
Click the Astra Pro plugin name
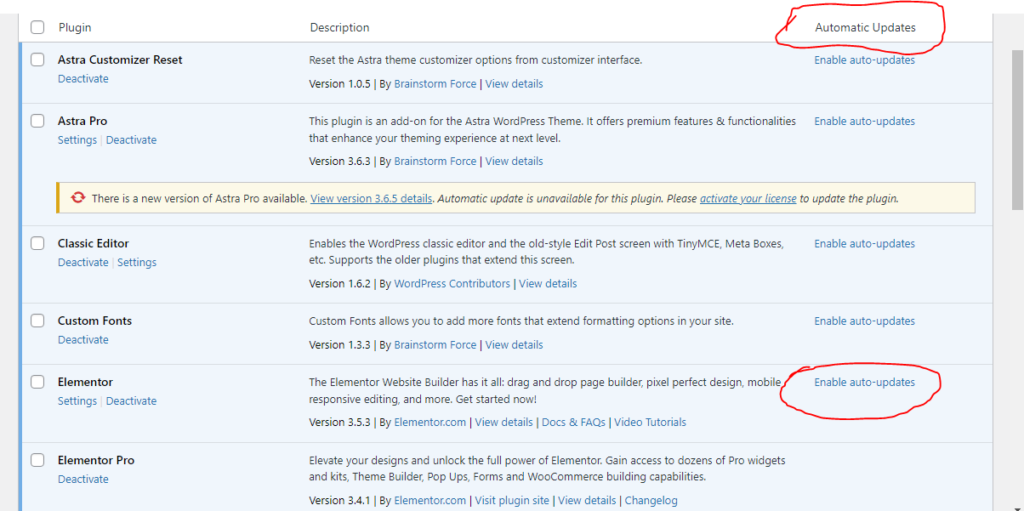point(82,121)
